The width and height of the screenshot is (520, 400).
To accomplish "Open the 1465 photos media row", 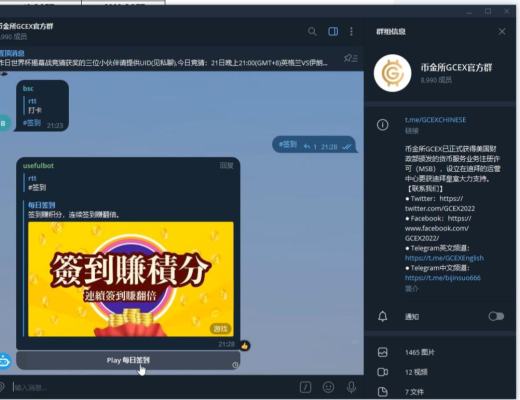I will coord(440,352).
